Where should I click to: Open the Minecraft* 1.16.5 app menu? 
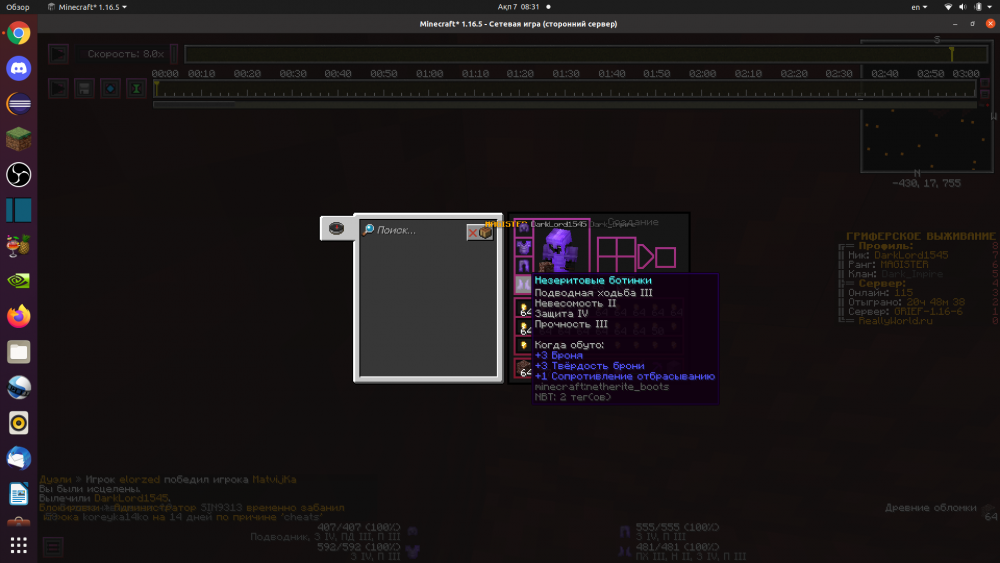point(87,7)
